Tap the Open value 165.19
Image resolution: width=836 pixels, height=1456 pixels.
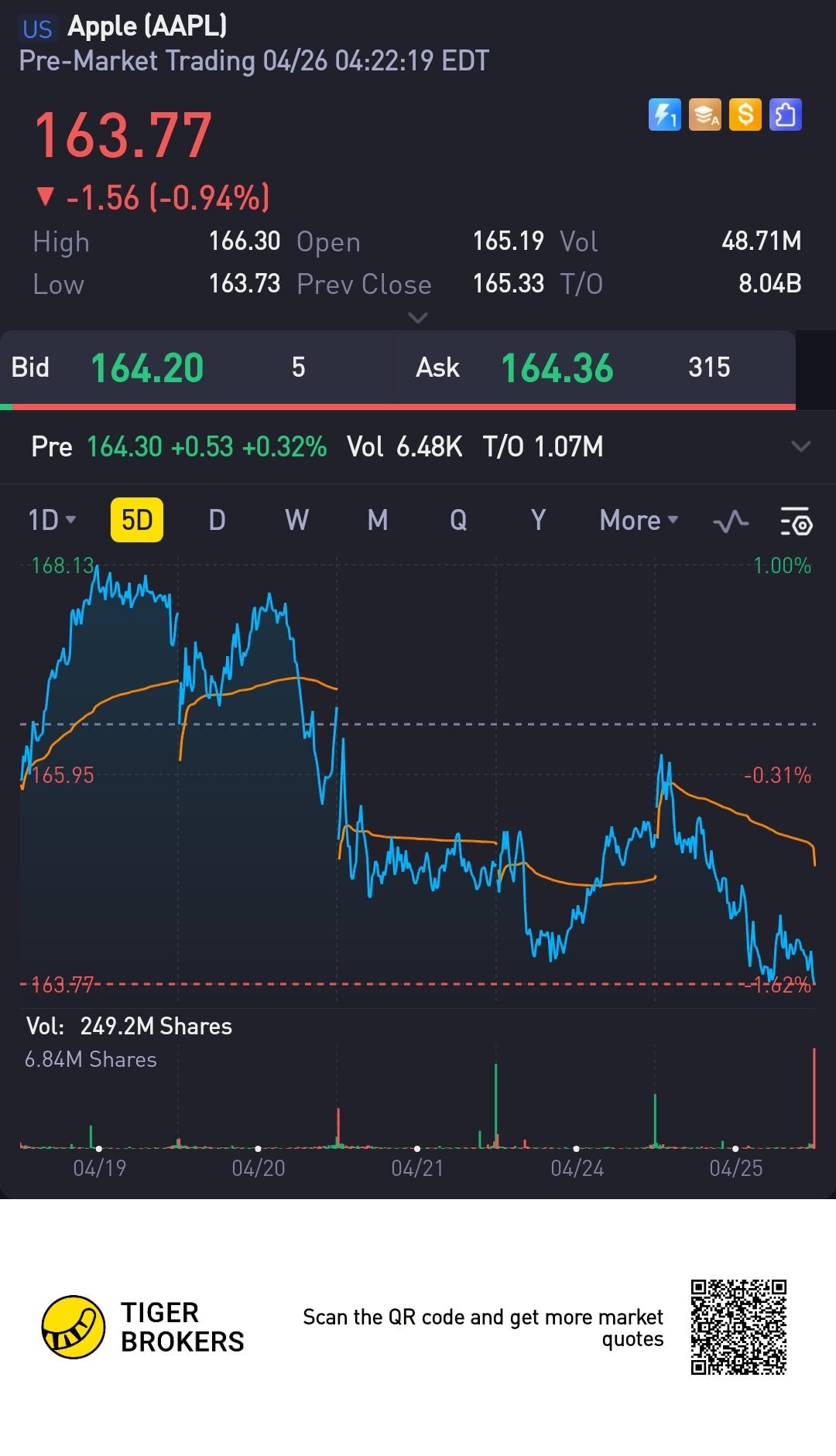pos(509,241)
